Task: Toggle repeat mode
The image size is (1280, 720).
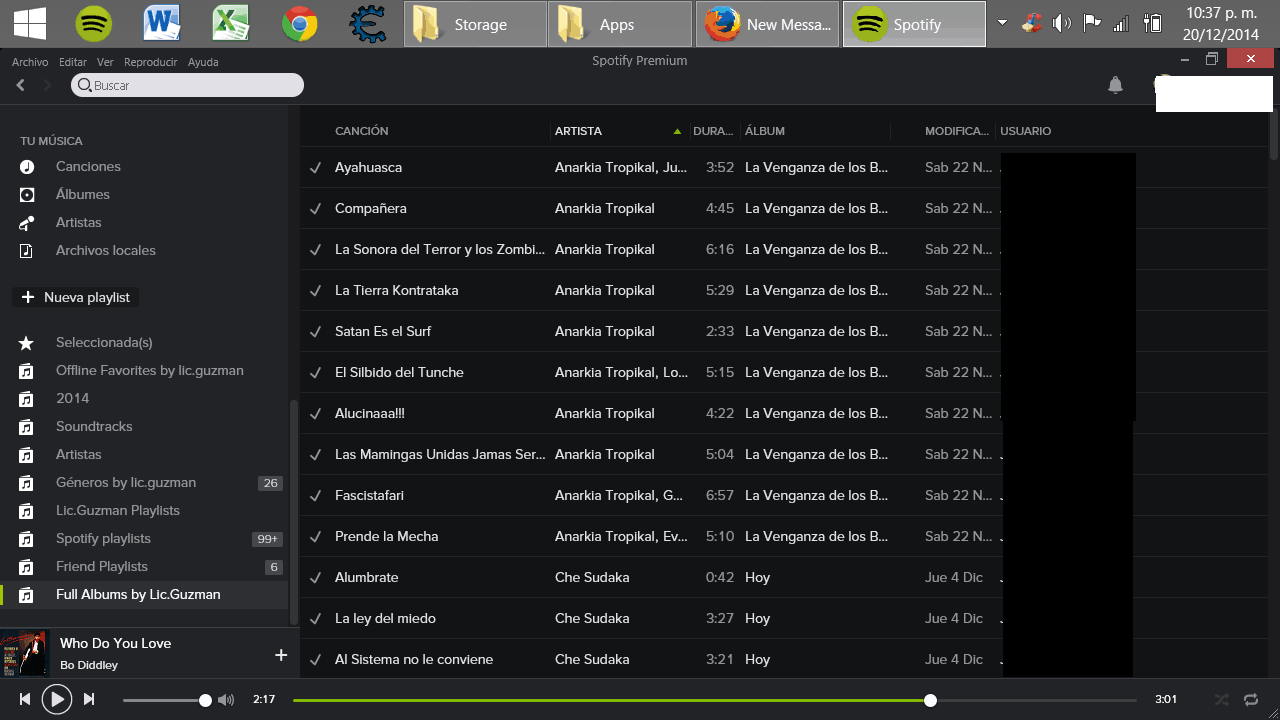Action: tap(1251, 700)
